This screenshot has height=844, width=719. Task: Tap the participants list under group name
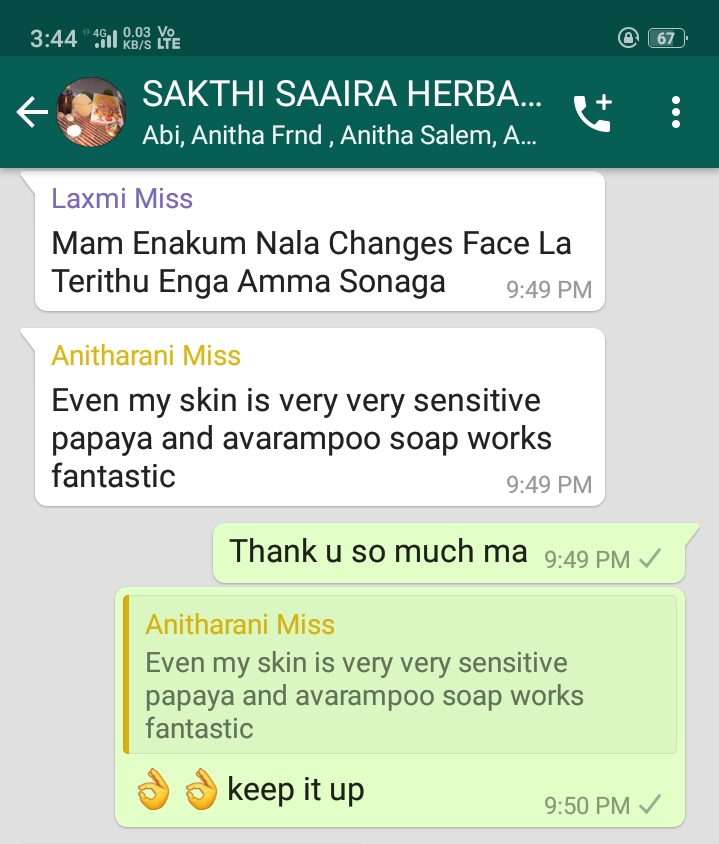tap(340, 135)
